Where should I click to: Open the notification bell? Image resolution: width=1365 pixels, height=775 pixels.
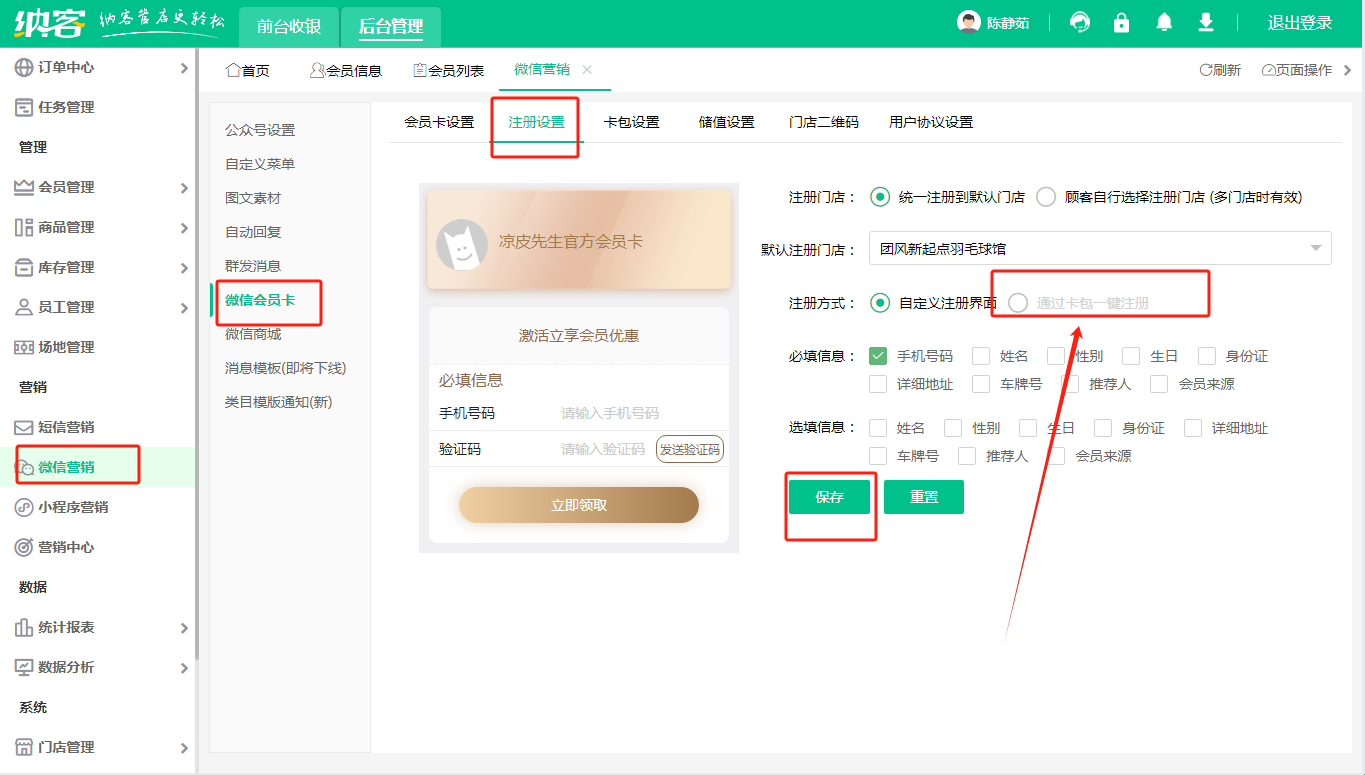click(1164, 23)
